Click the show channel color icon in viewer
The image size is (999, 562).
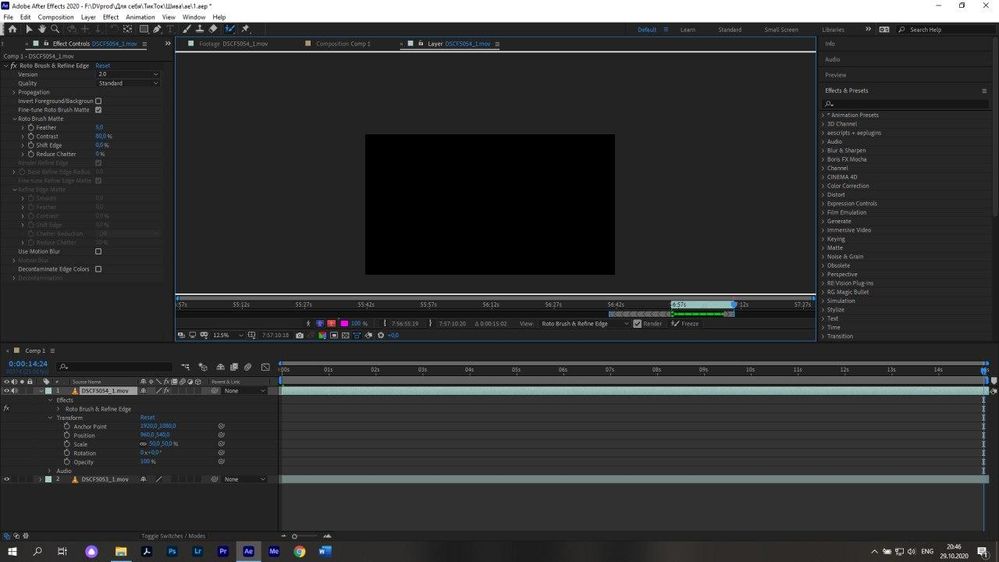point(322,335)
